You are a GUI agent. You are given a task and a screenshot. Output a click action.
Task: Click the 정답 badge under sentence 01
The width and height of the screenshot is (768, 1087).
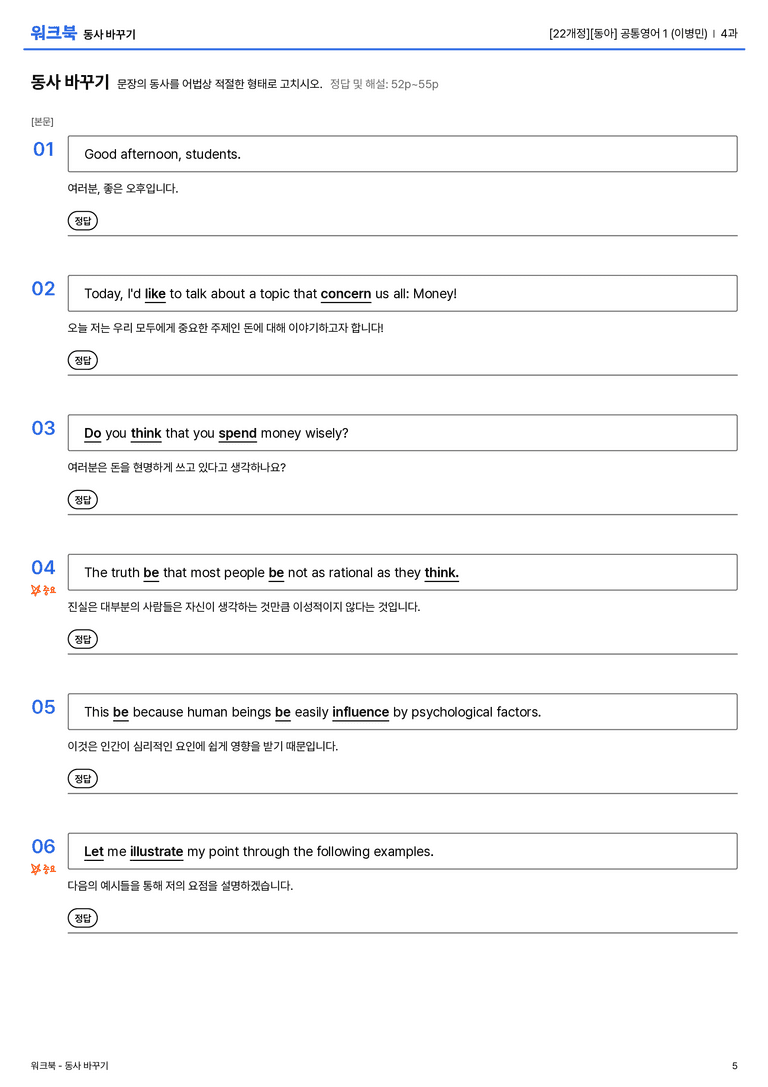click(82, 220)
